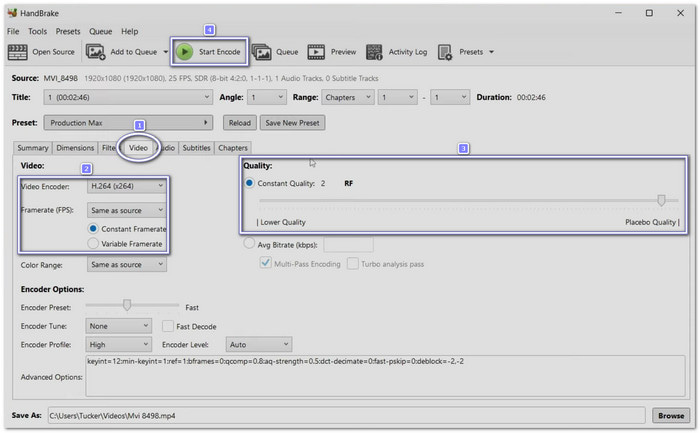Viewport: 700px width, 433px height.
Task: Open the Tools menu
Action: coord(37,32)
